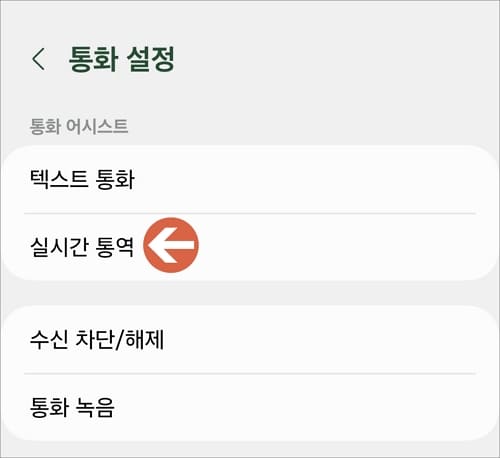
Task: Open the 실시간 통역 setting
Action: 250,247
